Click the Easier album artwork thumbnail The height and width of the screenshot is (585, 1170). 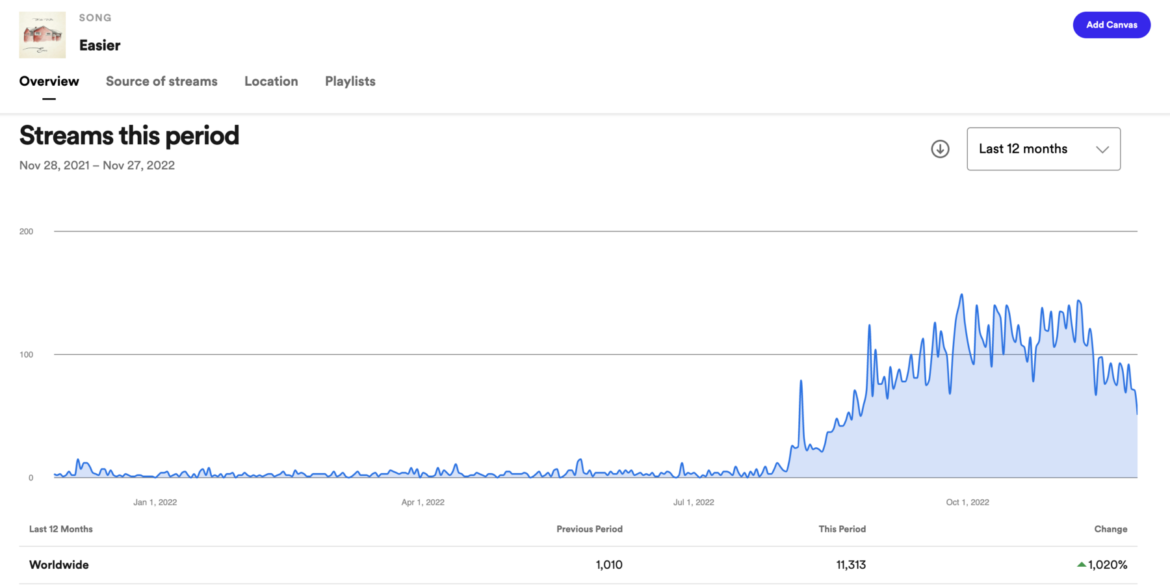pos(42,35)
